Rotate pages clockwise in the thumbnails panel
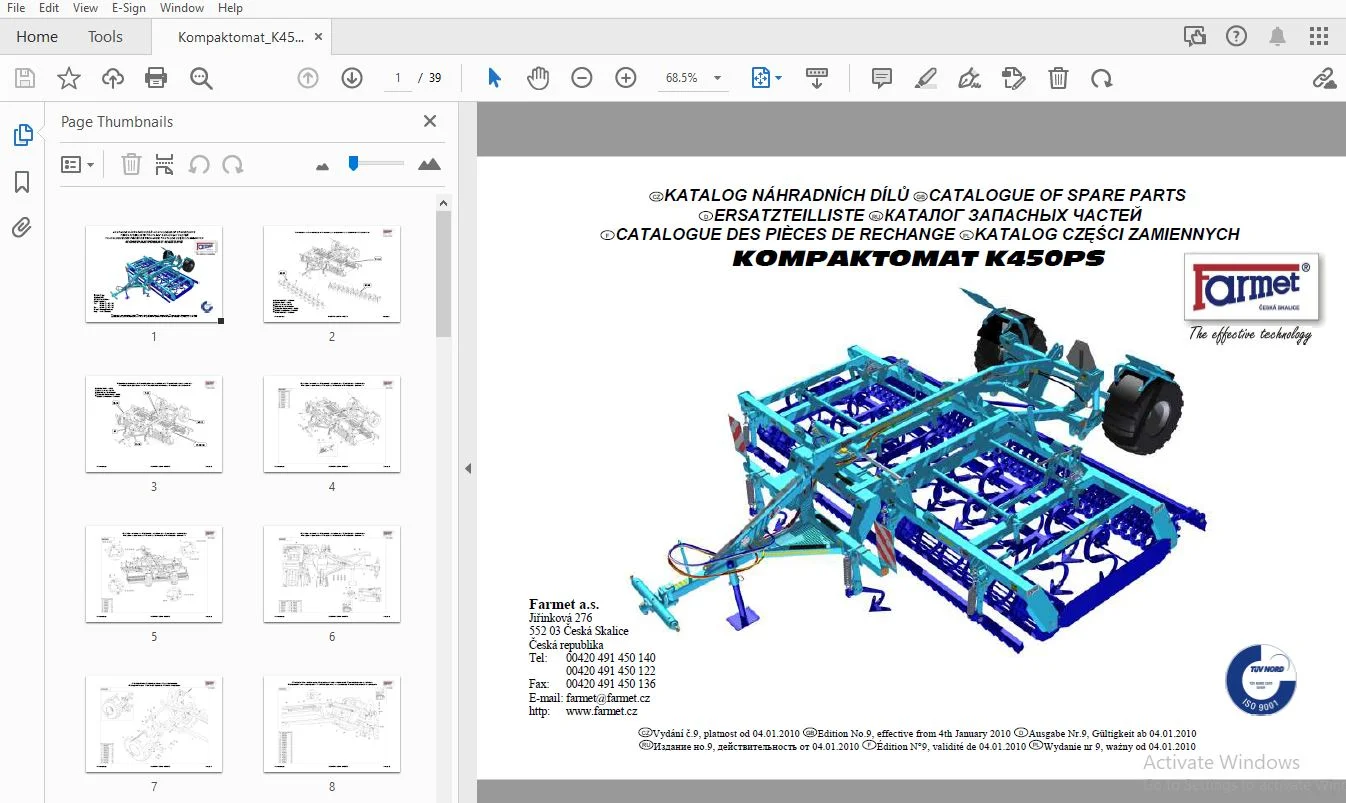Image resolution: width=1346 pixels, height=803 pixels. [233, 164]
